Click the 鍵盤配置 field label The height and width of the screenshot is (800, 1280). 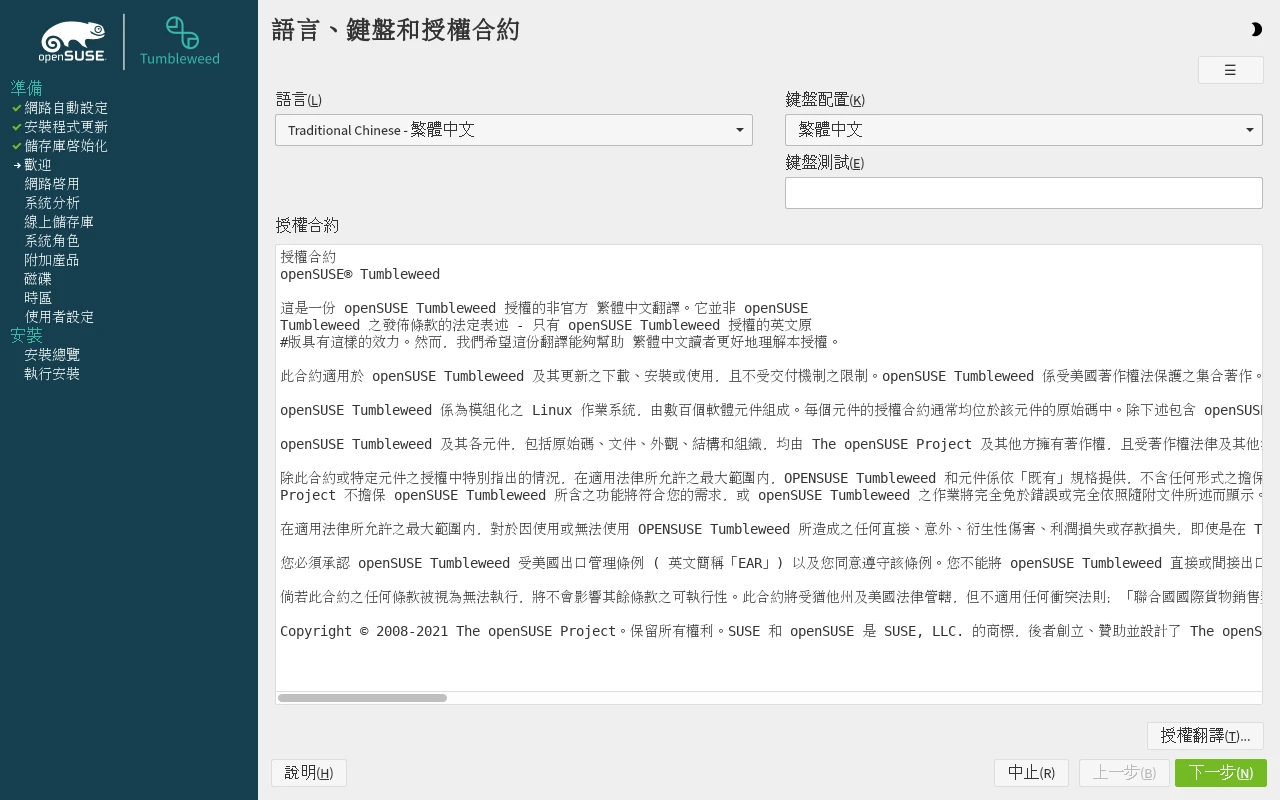point(825,99)
